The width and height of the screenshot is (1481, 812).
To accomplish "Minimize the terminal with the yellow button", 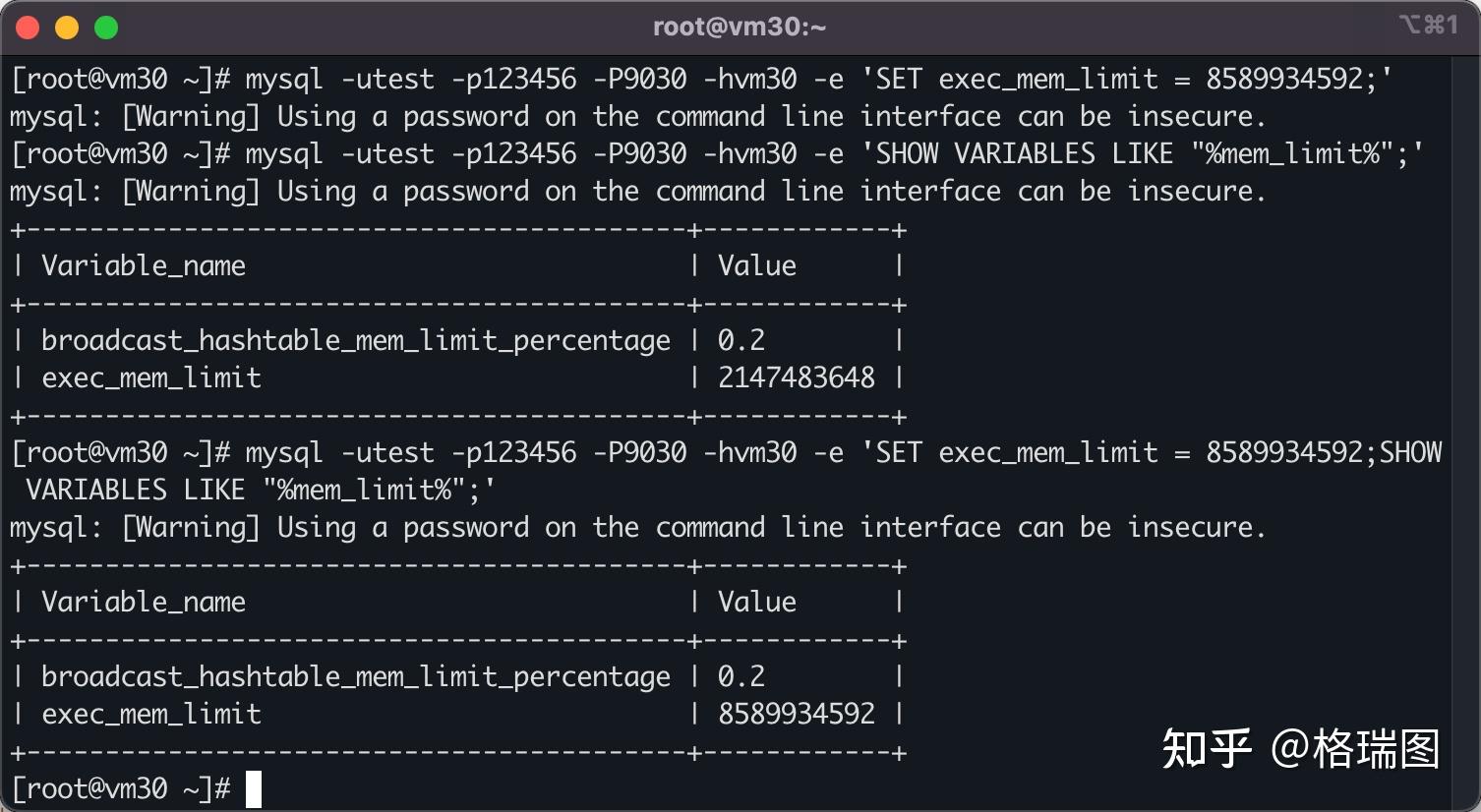I will click(67, 28).
